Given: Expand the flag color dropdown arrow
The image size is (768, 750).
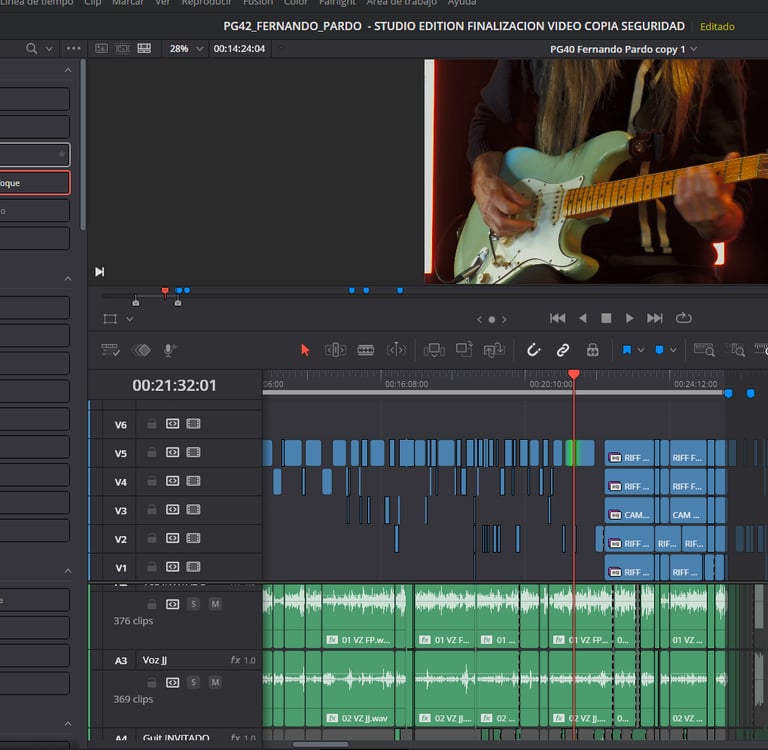Looking at the screenshot, I should (x=641, y=350).
